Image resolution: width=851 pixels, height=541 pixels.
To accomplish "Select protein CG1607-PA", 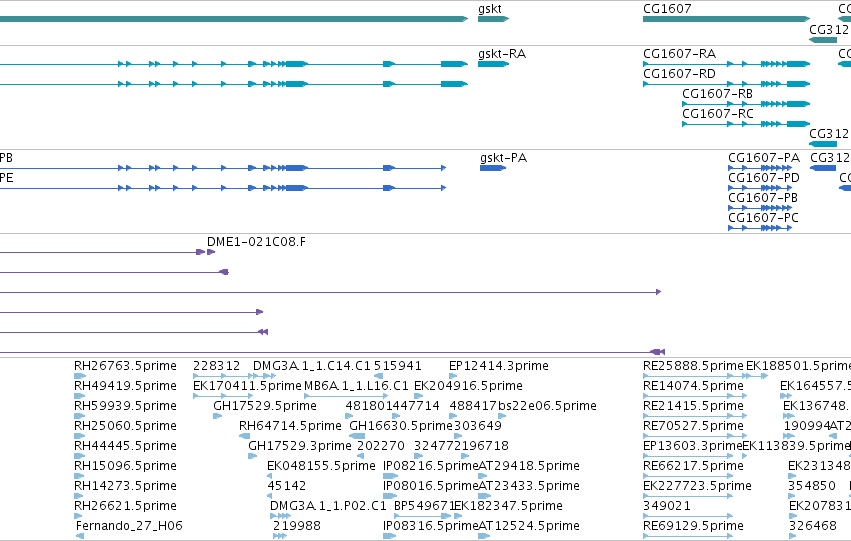I will (764, 158).
